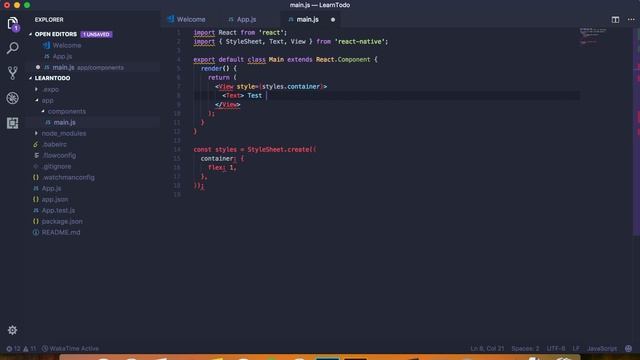Open App.js in the file tree
Screen dimensions: 640x360
coord(51,189)
